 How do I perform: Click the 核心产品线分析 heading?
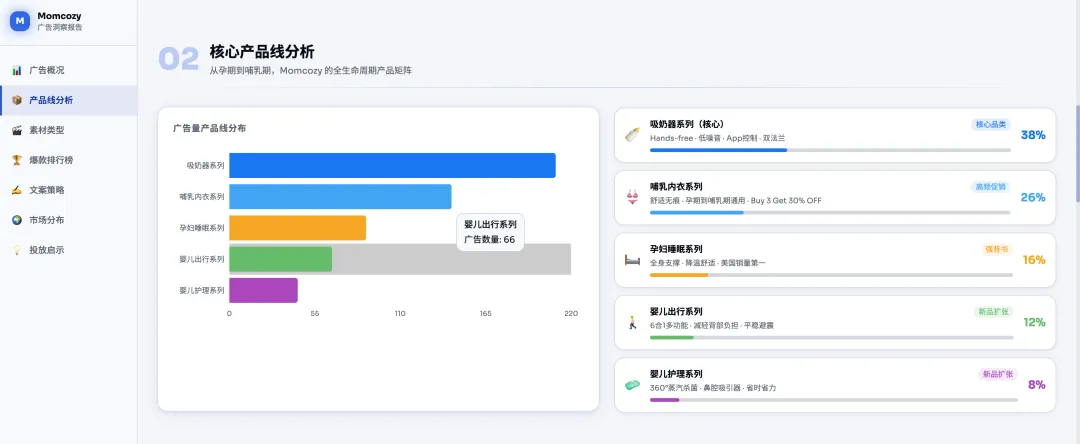(x=262, y=52)
